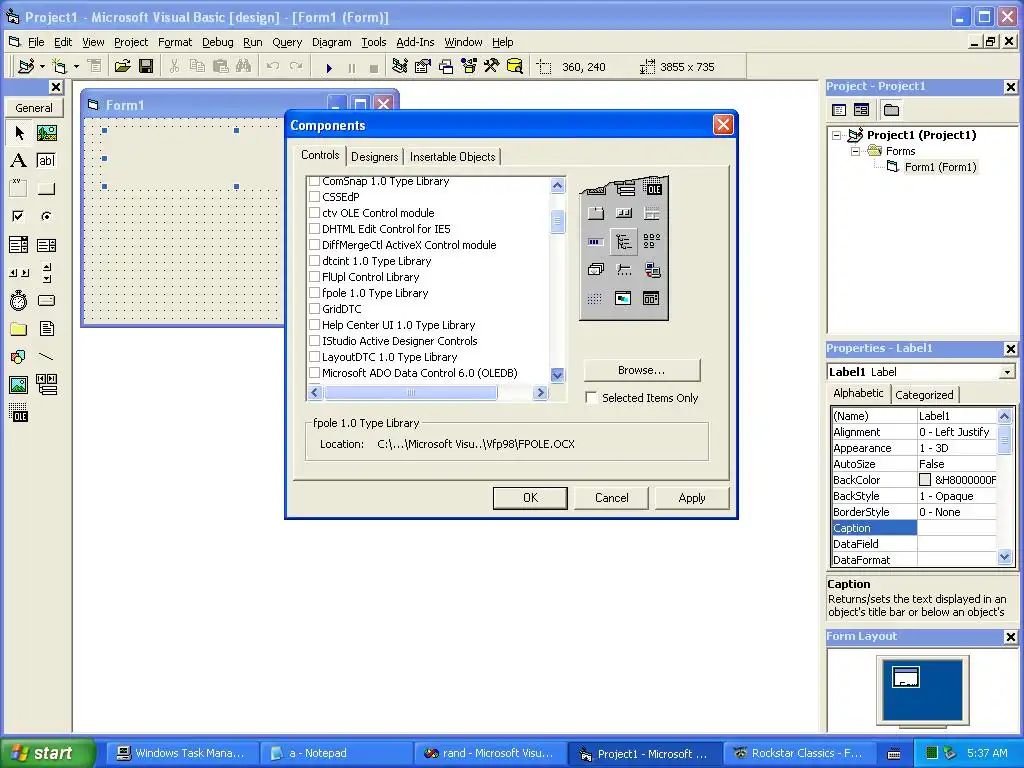The image size is (1024, 768).
Task: Start the program with Run arrow
Action: click(329, 67)
